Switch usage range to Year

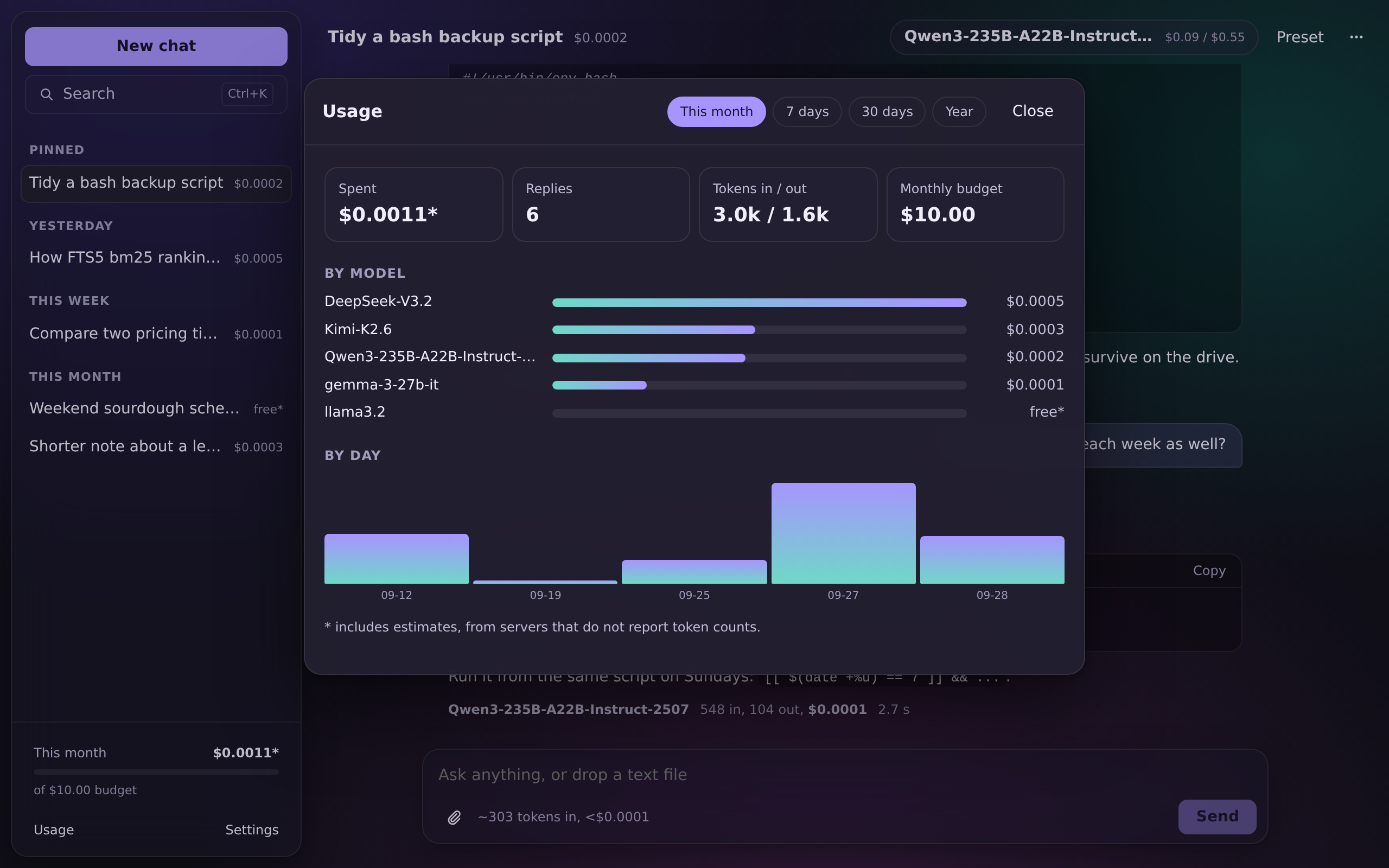point(959,111)
